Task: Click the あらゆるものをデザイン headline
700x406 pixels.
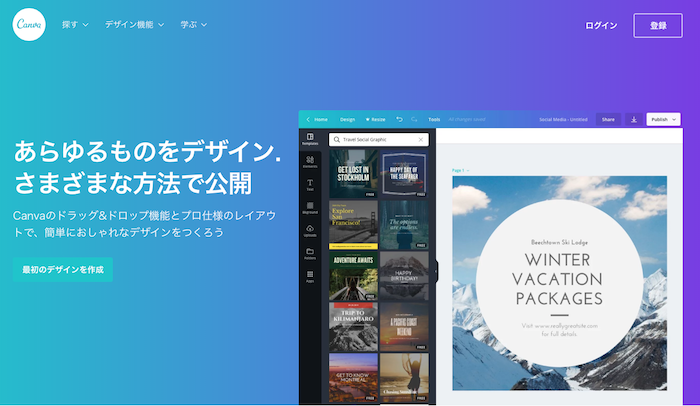Action: pyautogui.click(x=147, y=151)
